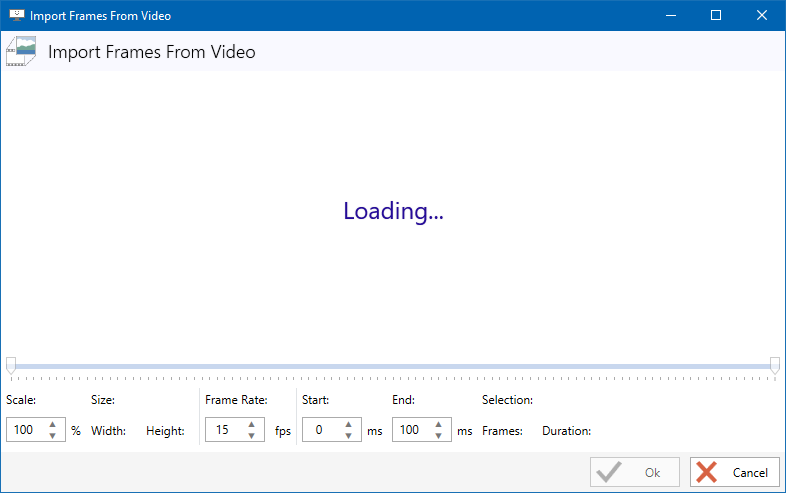Click the left range slider handle
The image size is (786, 493).
[10, 364]
